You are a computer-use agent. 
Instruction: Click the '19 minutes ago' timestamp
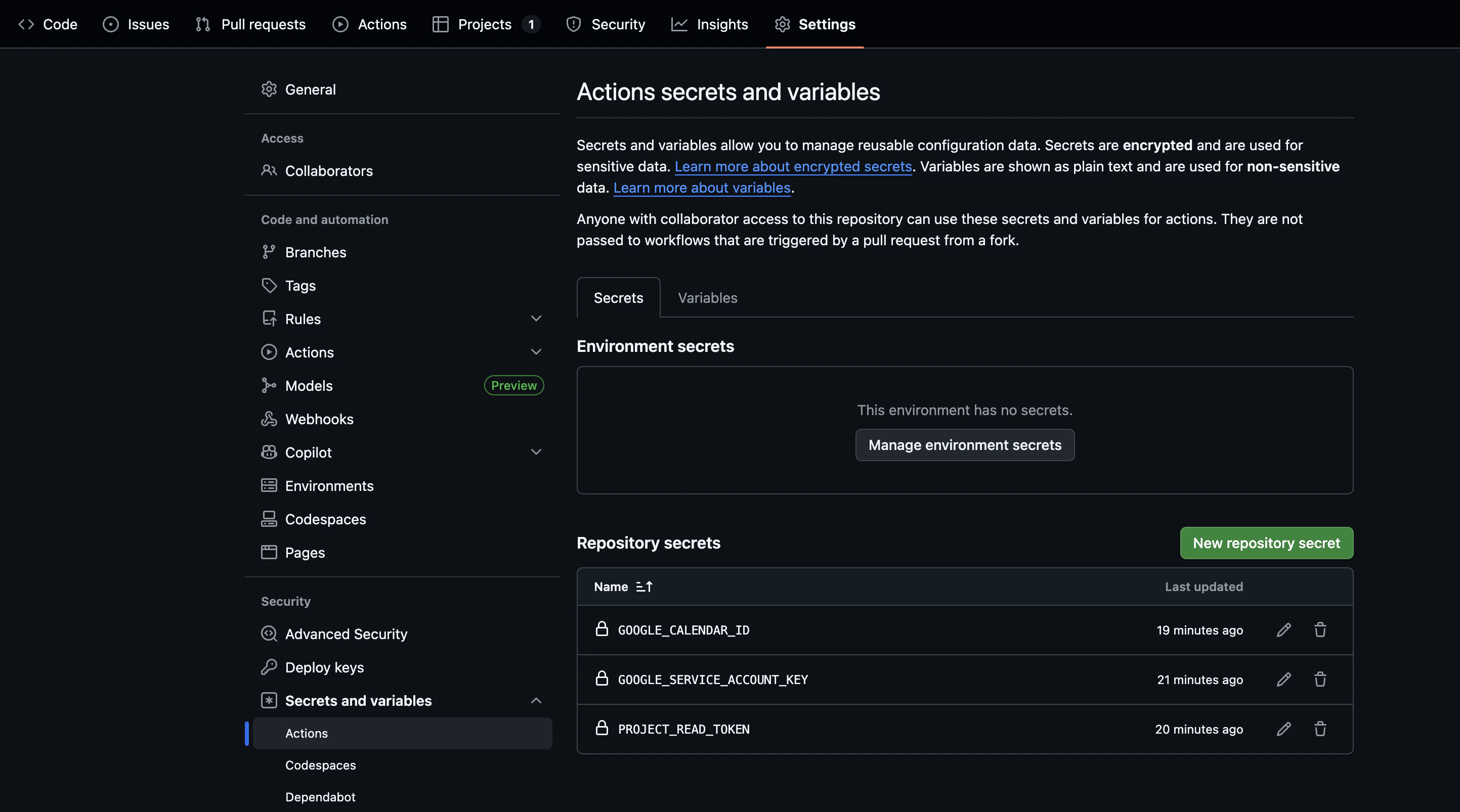(1200, 630)
